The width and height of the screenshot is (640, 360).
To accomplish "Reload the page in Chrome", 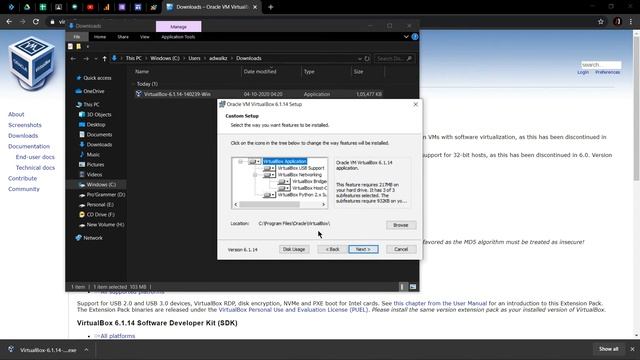I will (x=36, y=22).
